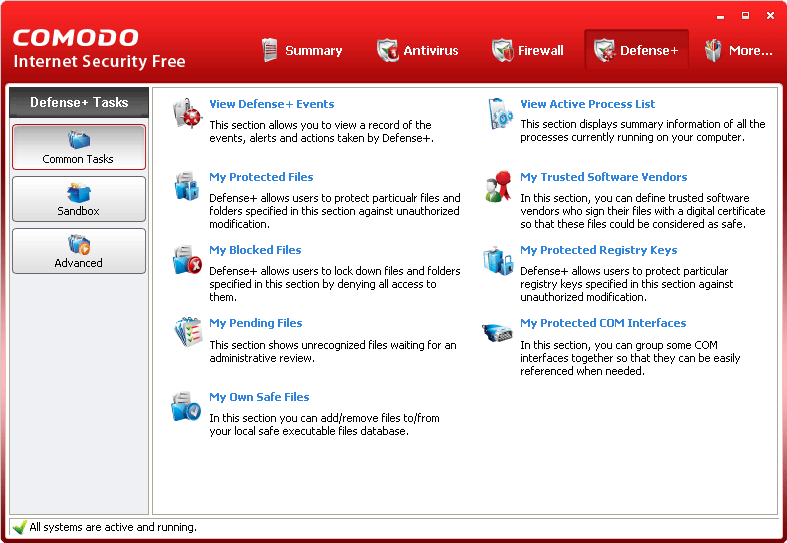Click the 'All systems are active and running.' status
787x543 pixels.
(113, 527)
